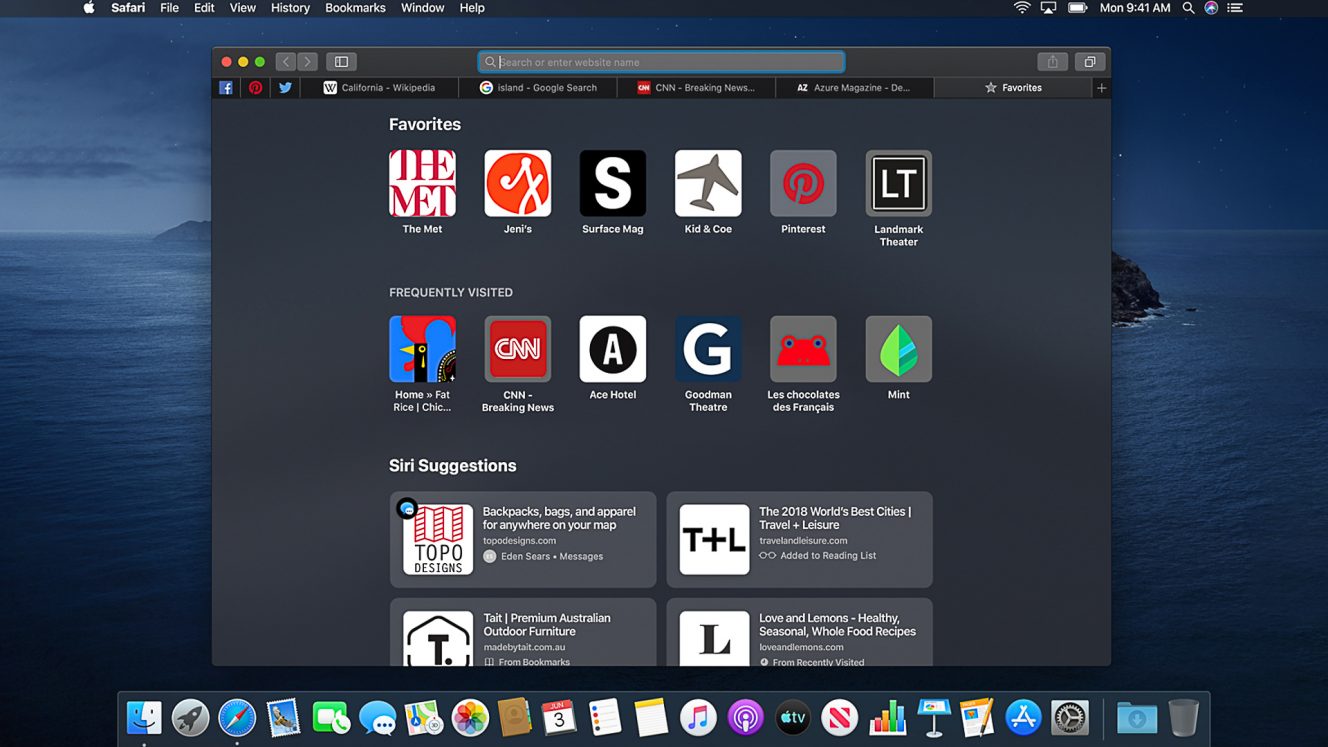Launch Launchpad from the Dock
The width and height of the screenshot is (1328, 747).
click(190, 717)
